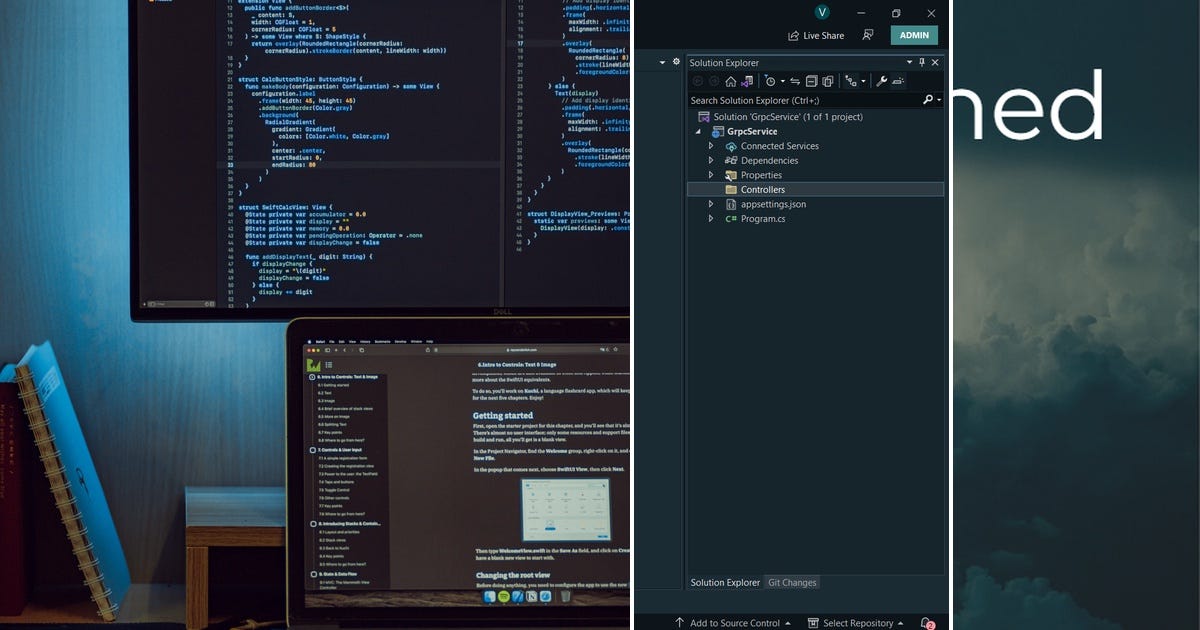Open the search options dropdown arrow
This screenshot has width=1200, height=630.
point(939,100)
